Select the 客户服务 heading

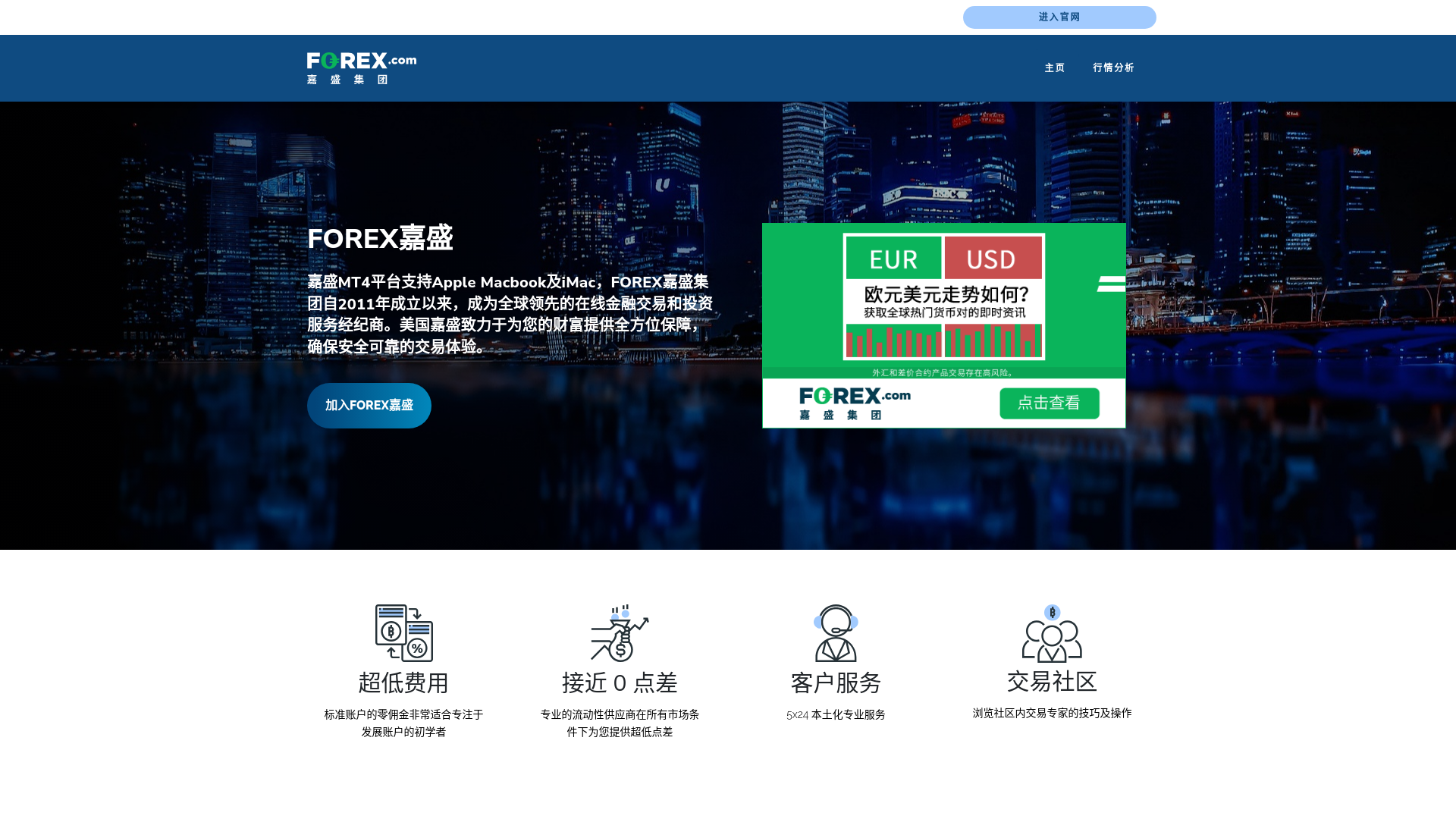(x=836, y=683)
